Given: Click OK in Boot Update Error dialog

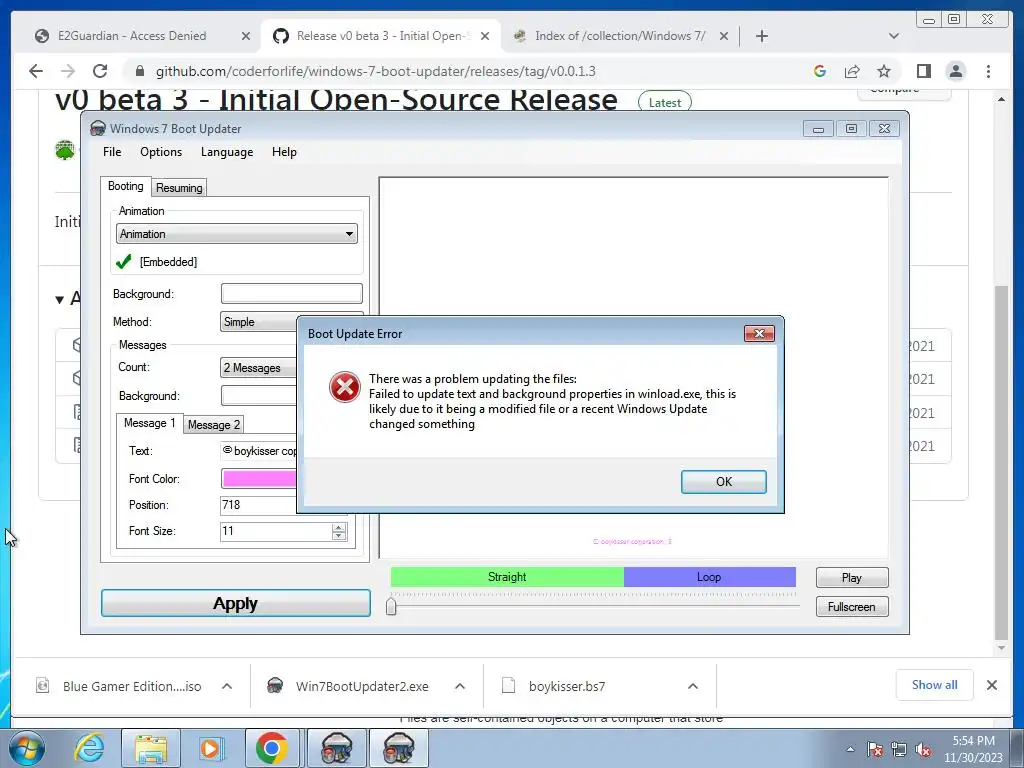Looking at the screenshot, I should (x=724, y=481).
